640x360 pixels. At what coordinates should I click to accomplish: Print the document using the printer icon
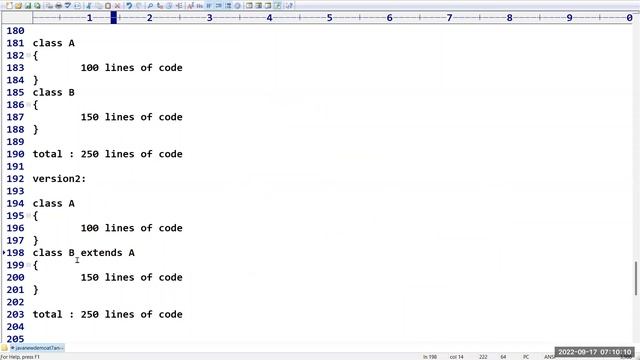(x=58, y=6)
